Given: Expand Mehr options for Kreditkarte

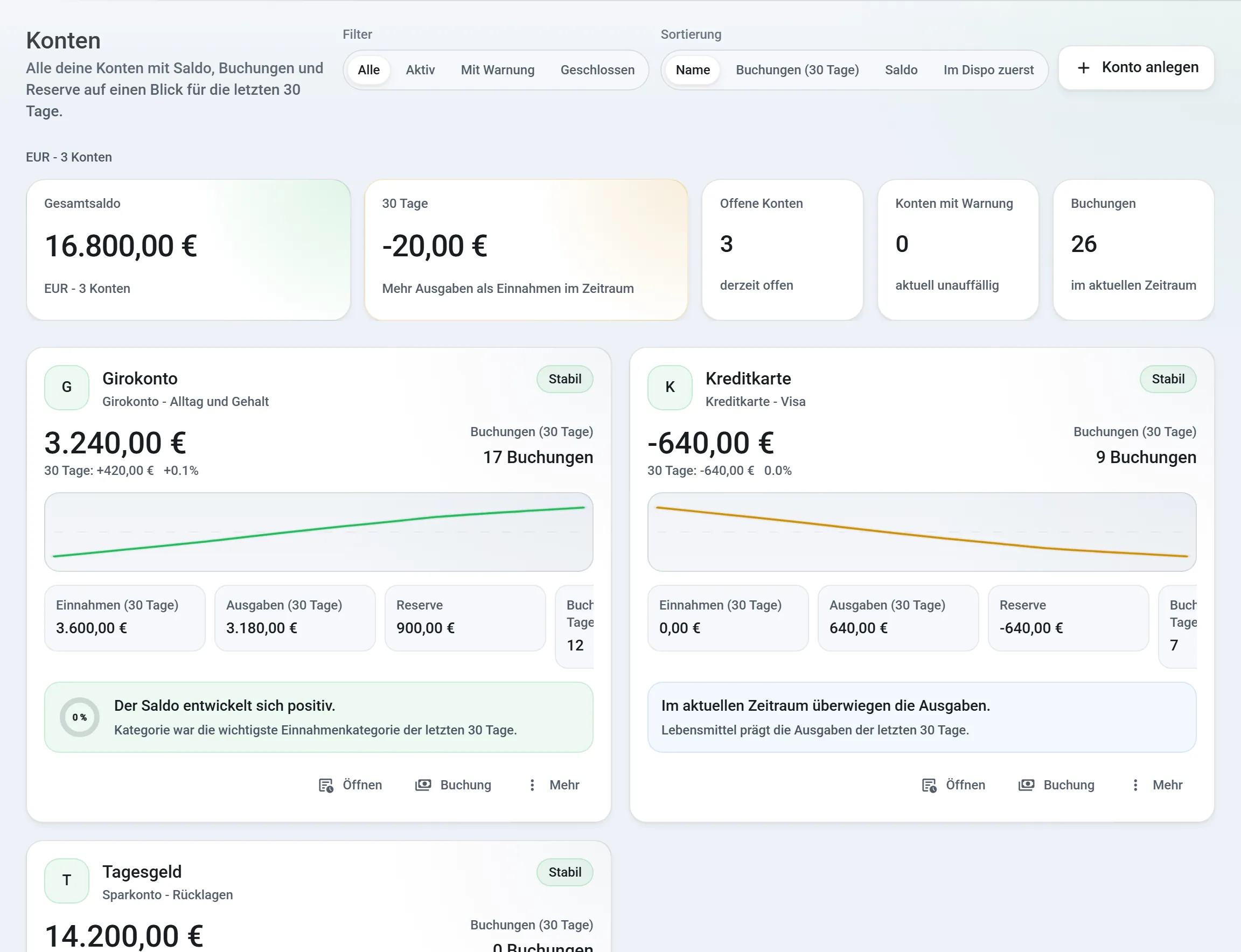Looking at the screenshot, I should pyautogui.click(x=1135, y=785).
